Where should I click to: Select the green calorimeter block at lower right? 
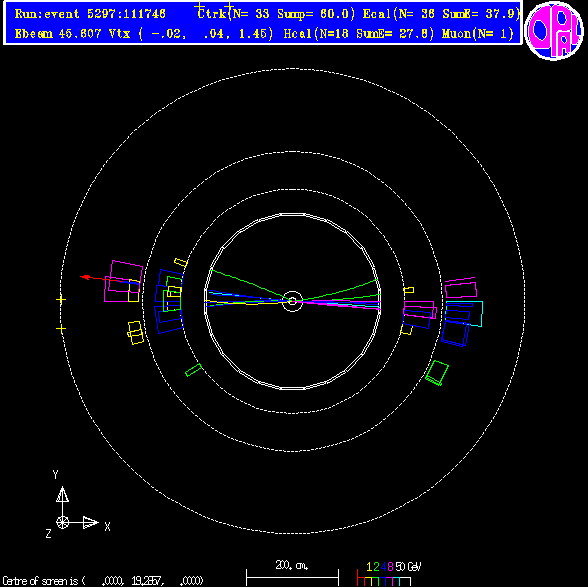click(437, 372)
